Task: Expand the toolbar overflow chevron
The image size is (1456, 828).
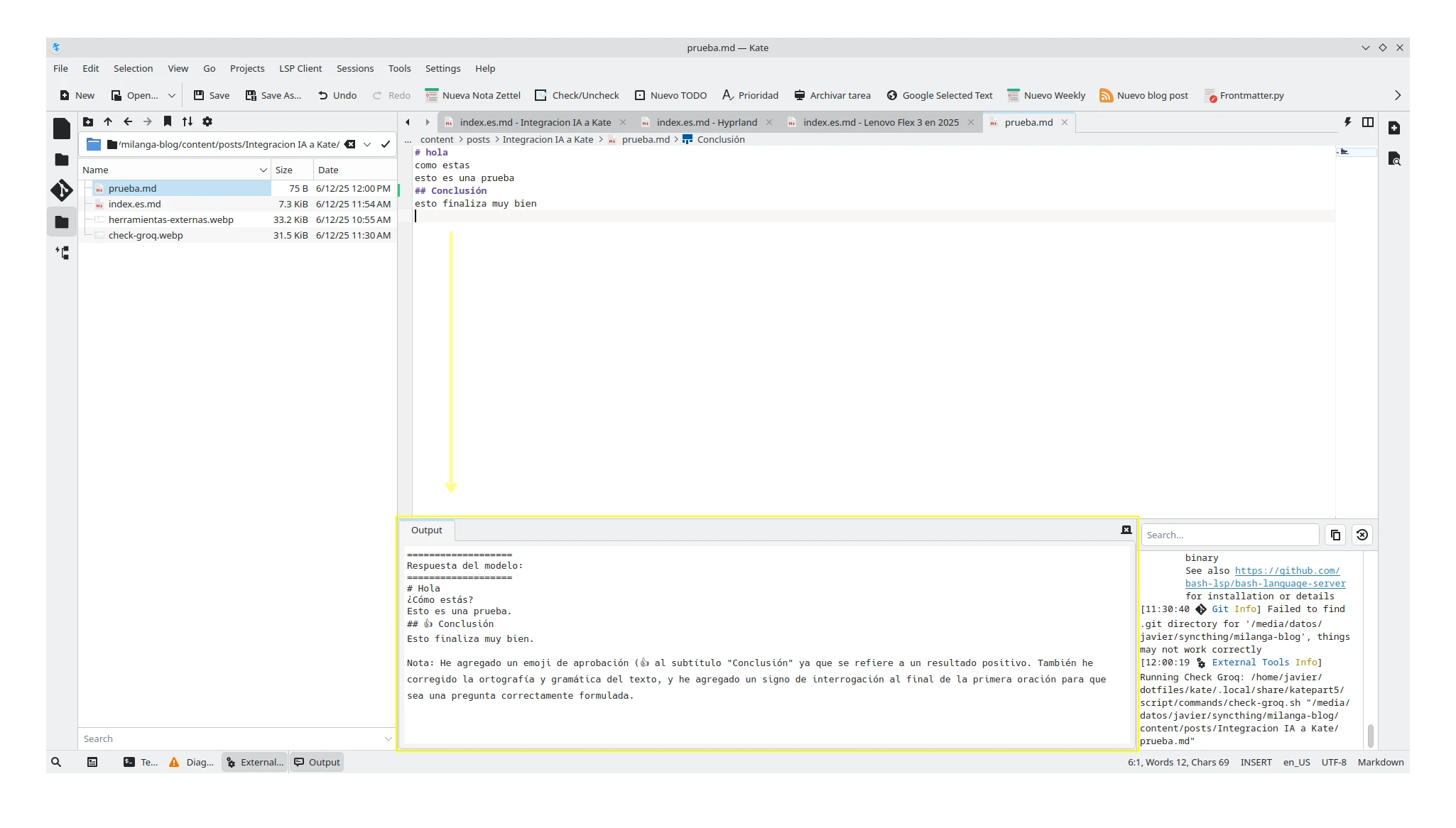Action: tap(1397, 95)
